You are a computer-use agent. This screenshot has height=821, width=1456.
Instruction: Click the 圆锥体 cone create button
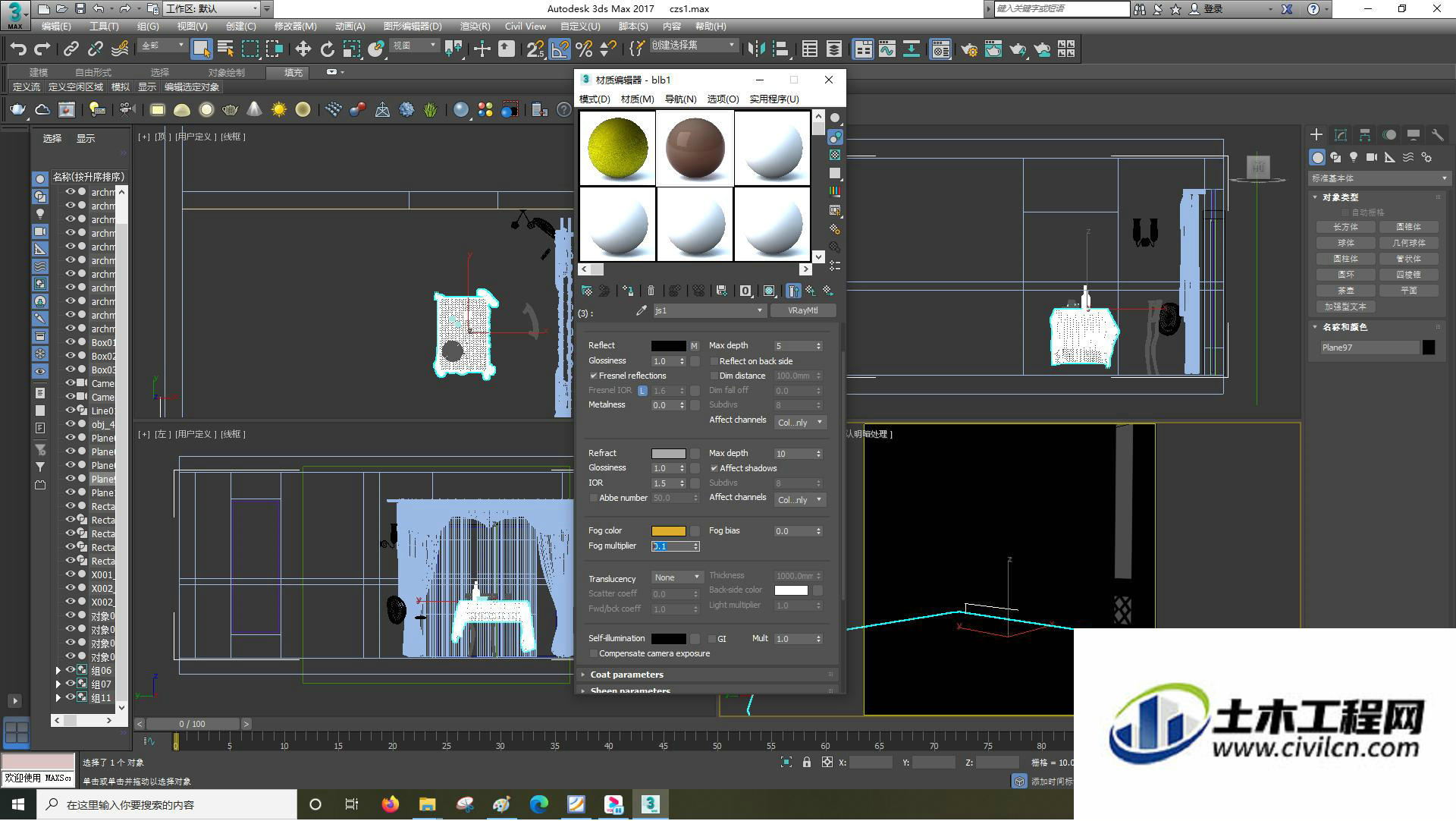(1408, 227)
